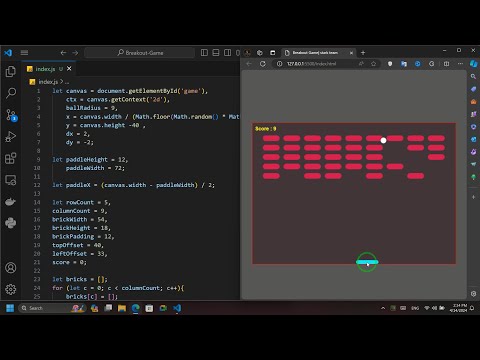Open VS Code from the taskbar

pos(177,308)
